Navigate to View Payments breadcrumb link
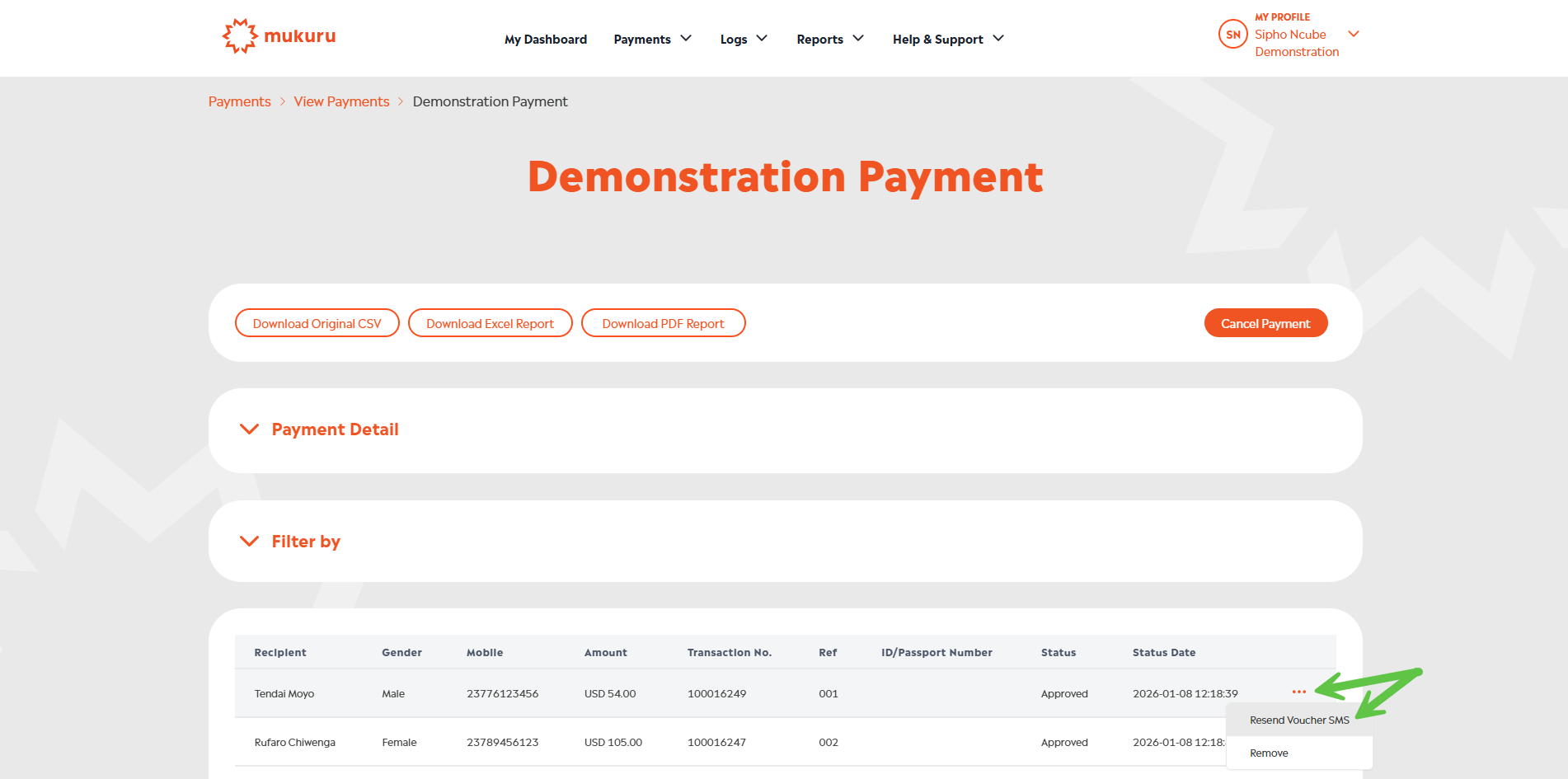The width and height of the screenshot is (1568, 779). click(341, 101)
